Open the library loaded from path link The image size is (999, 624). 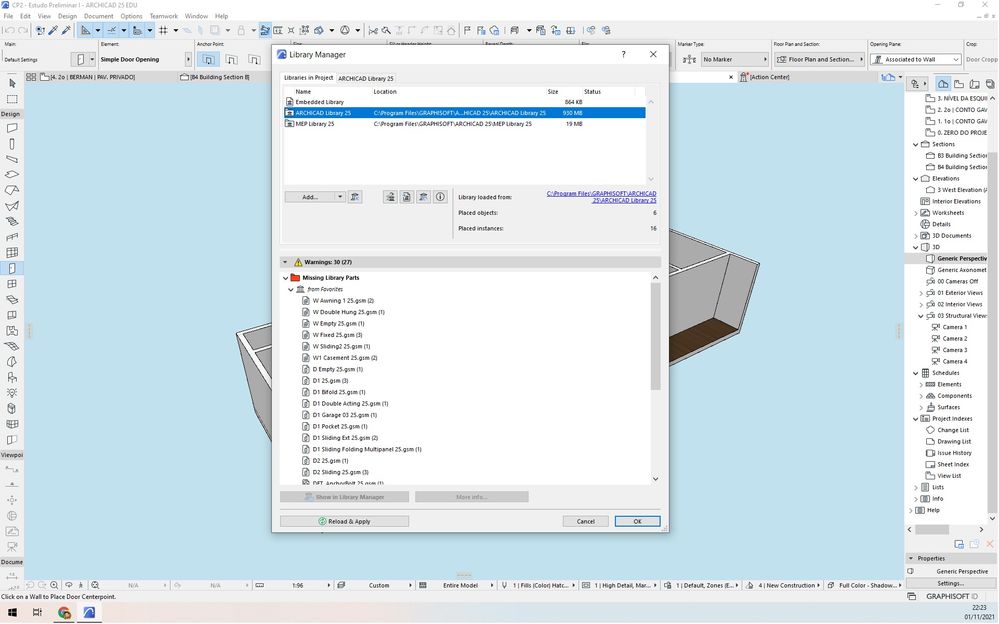[601, 196]
